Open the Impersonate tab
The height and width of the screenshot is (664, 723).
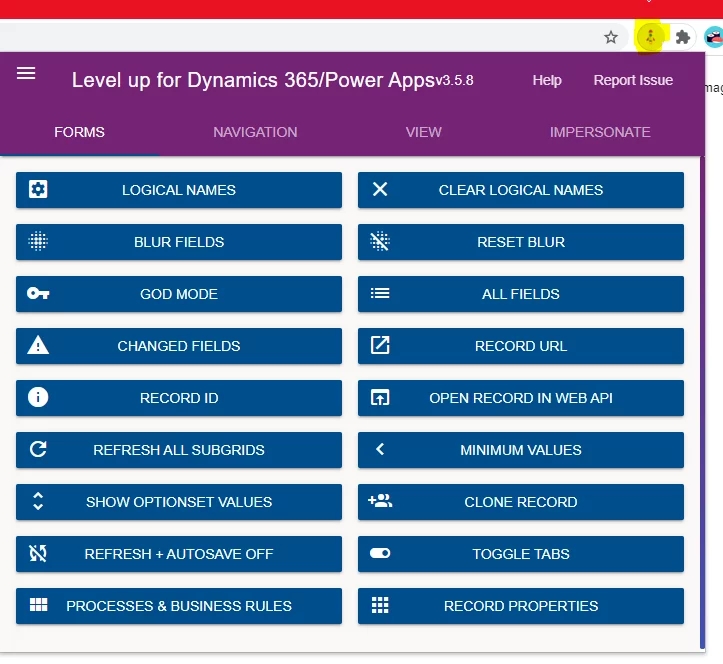coord(600,132)
